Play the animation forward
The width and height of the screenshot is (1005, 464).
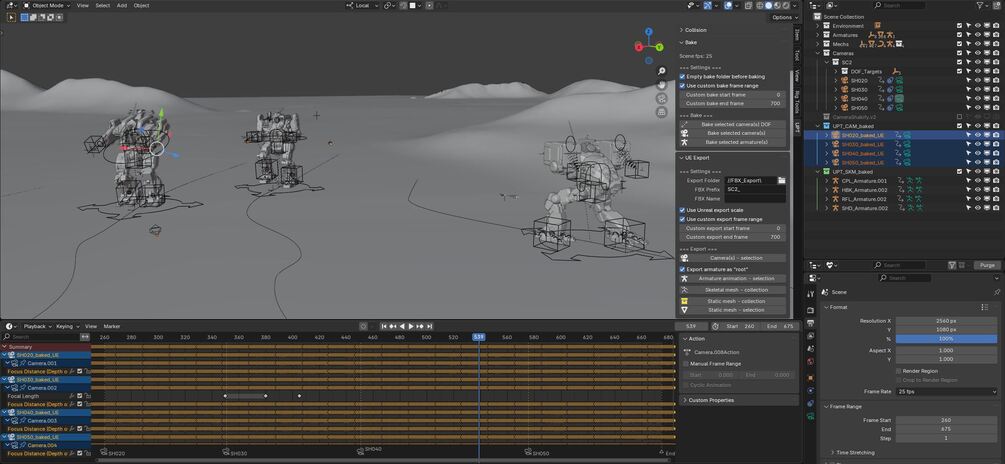(411, 326)
